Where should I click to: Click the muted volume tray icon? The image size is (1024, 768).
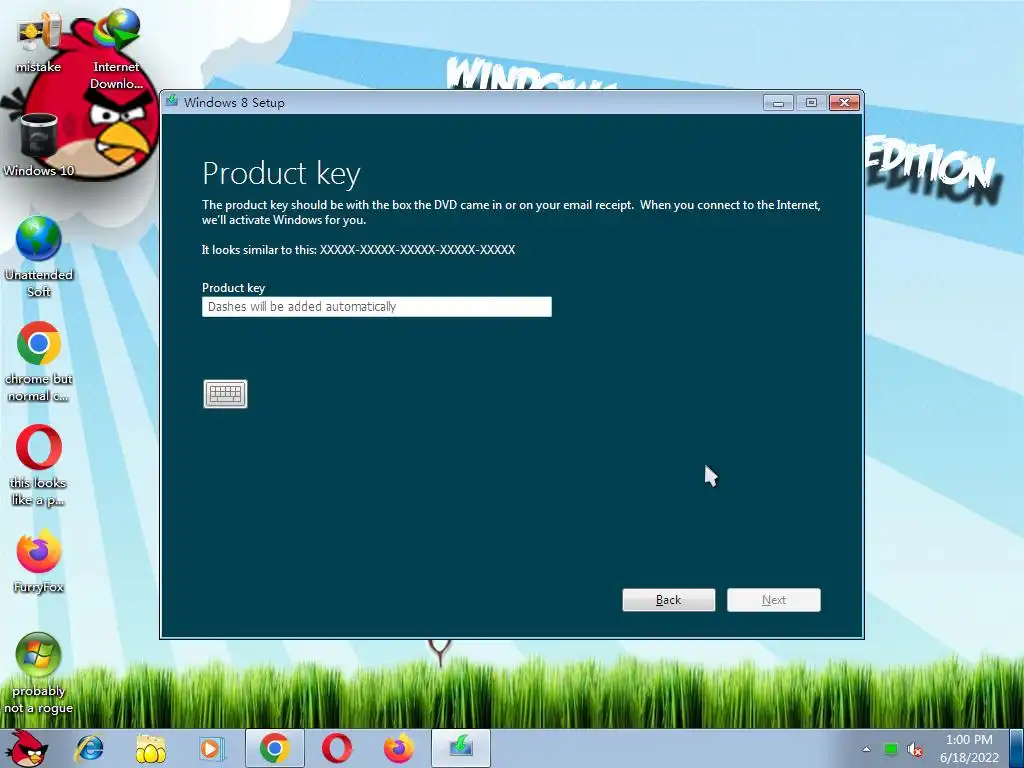coord(915,749)
